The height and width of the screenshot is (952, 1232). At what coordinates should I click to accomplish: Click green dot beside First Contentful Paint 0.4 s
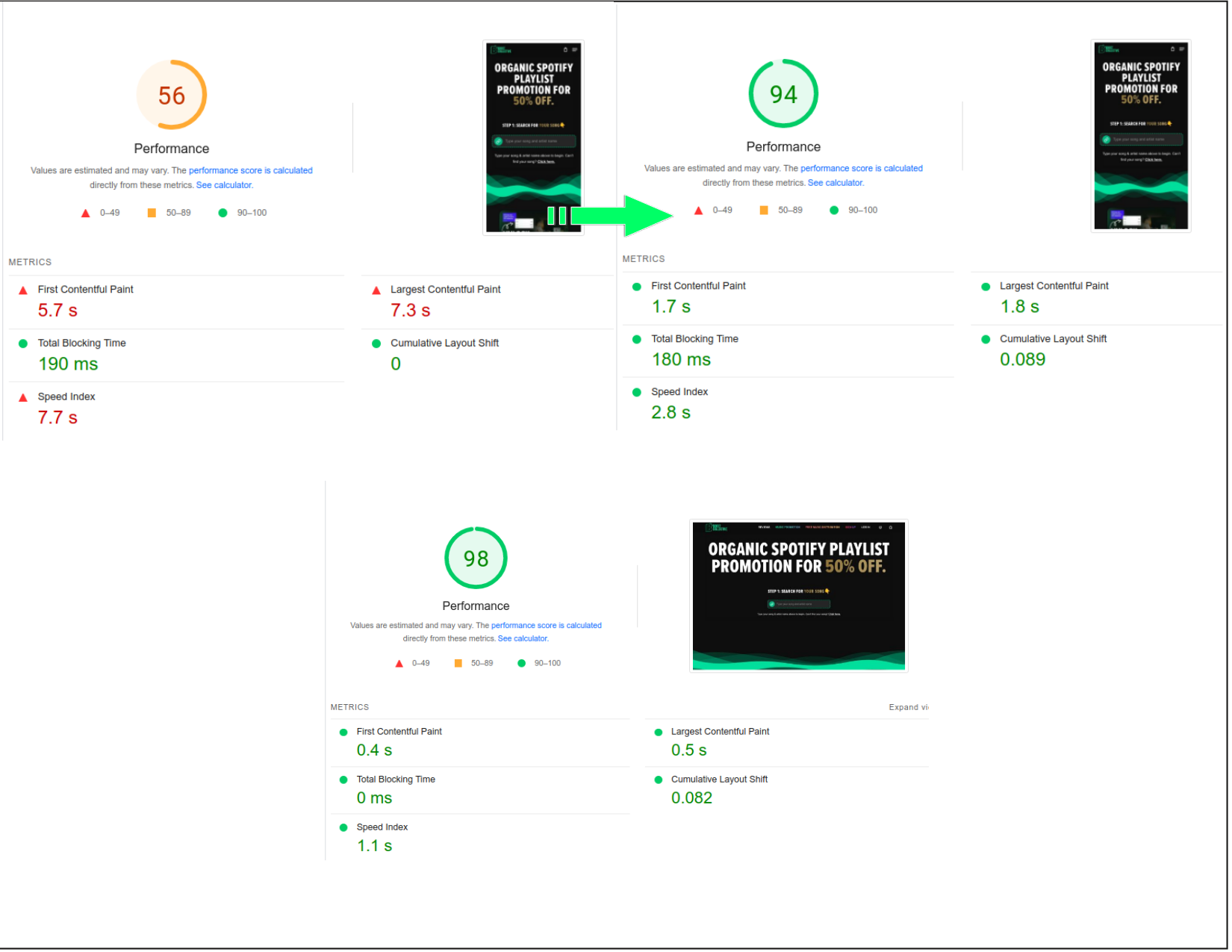tap(343, 732)
